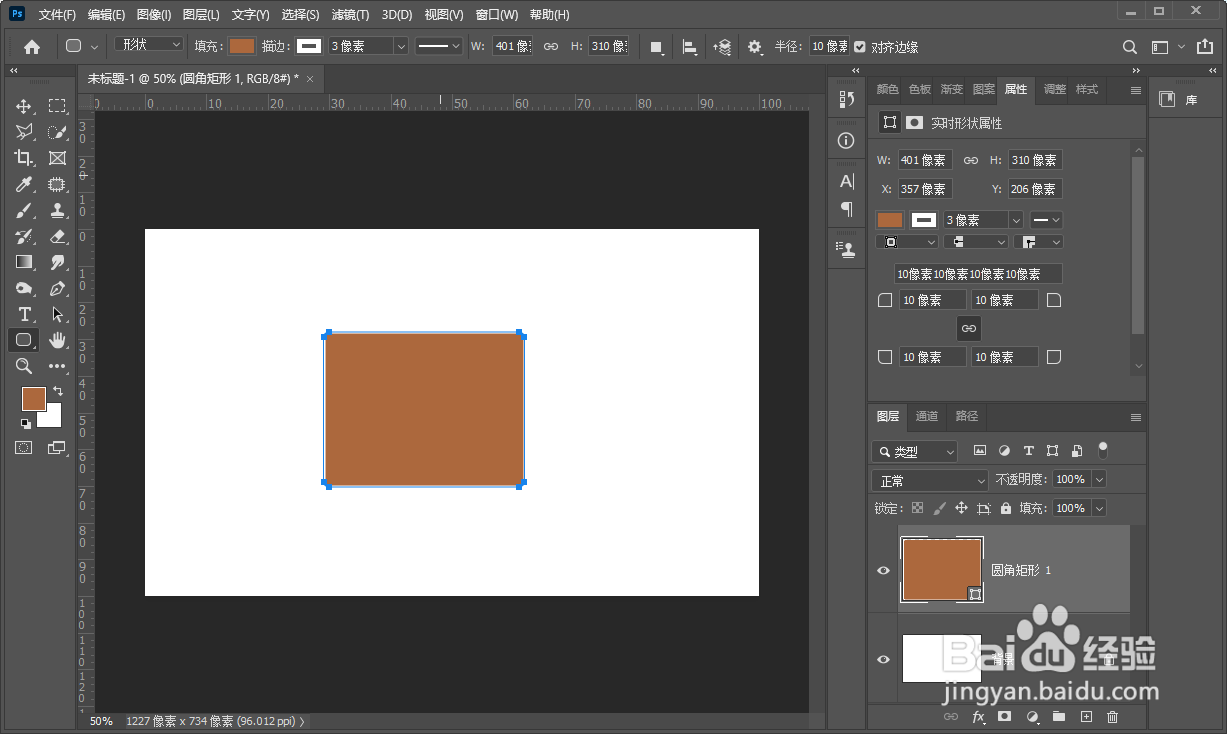
Task: Open the 正常 blend mode dropdown
Action: click(x=930, y=480)
